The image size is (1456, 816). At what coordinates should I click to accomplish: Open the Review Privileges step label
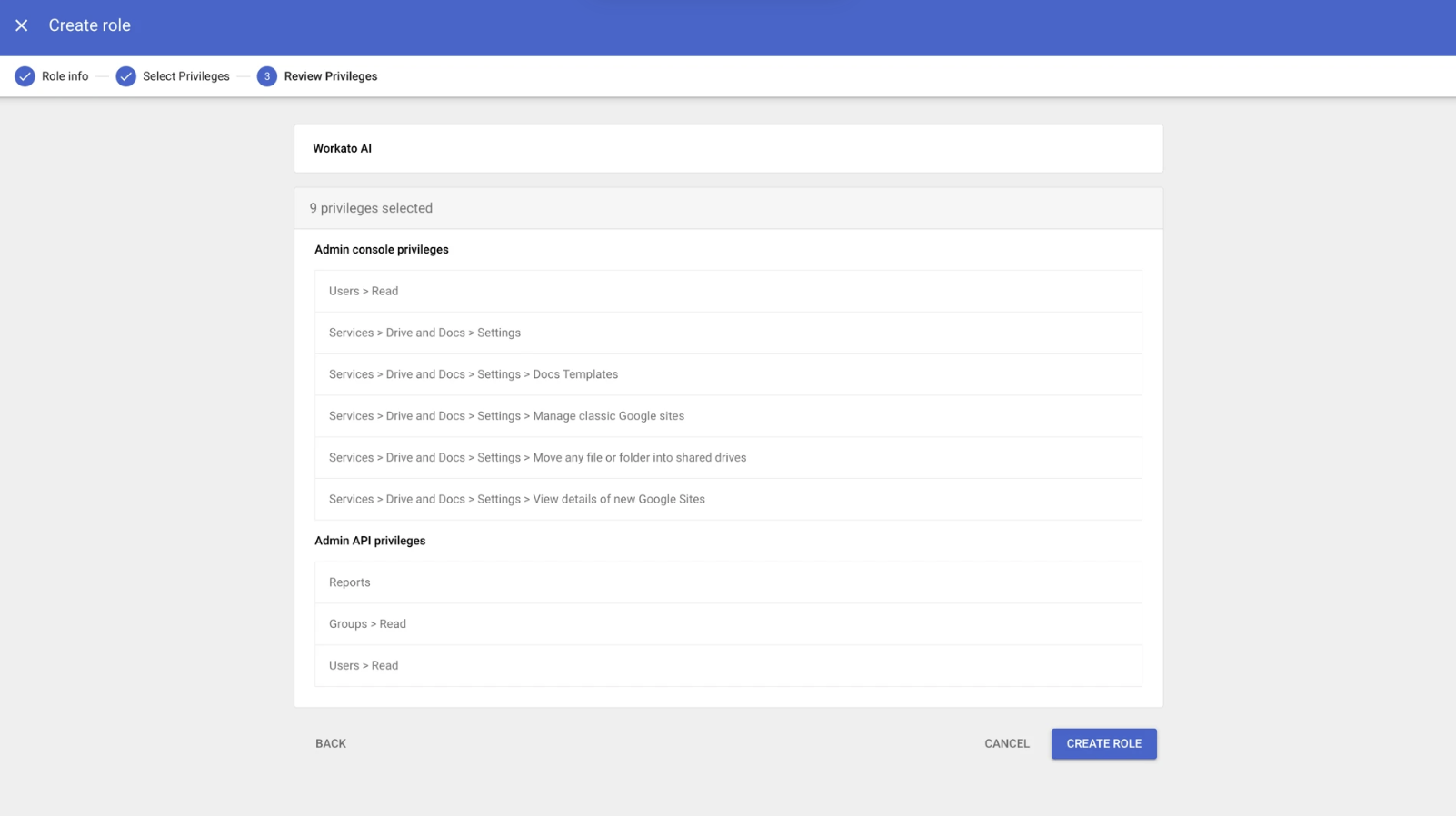pos(331,76)
